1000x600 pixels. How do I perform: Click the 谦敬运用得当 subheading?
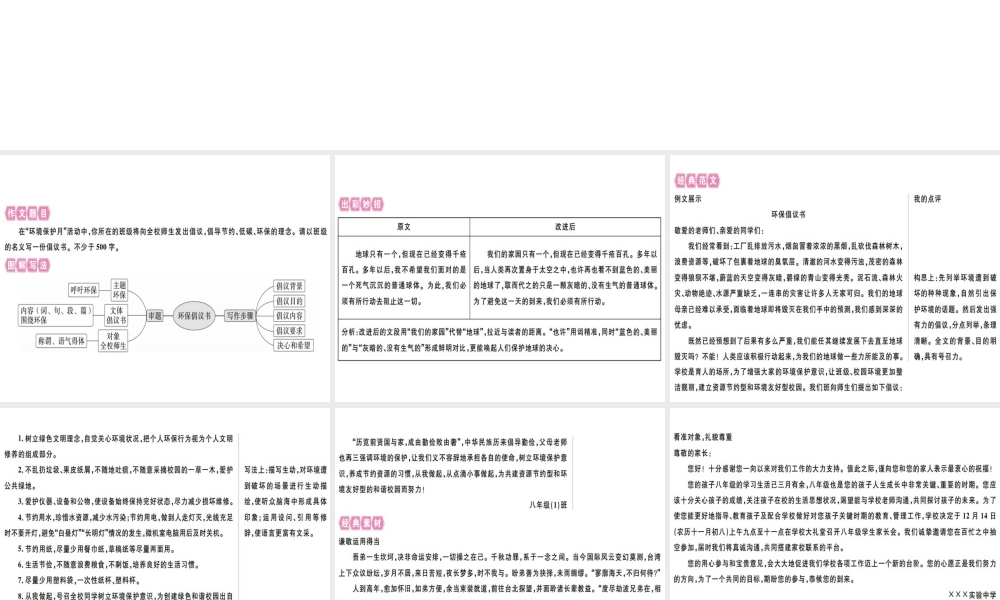pyautogui.click(x=359, y=541)
